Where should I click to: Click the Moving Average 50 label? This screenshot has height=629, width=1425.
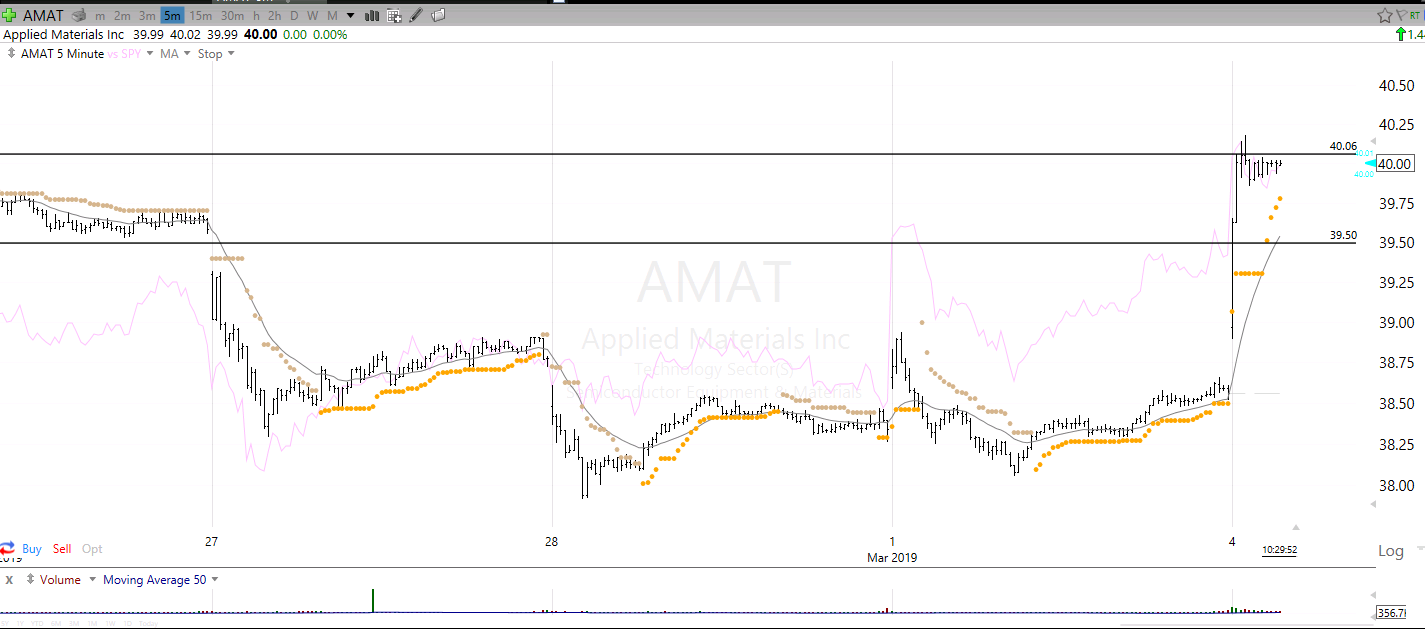click(x=154, y=580)
